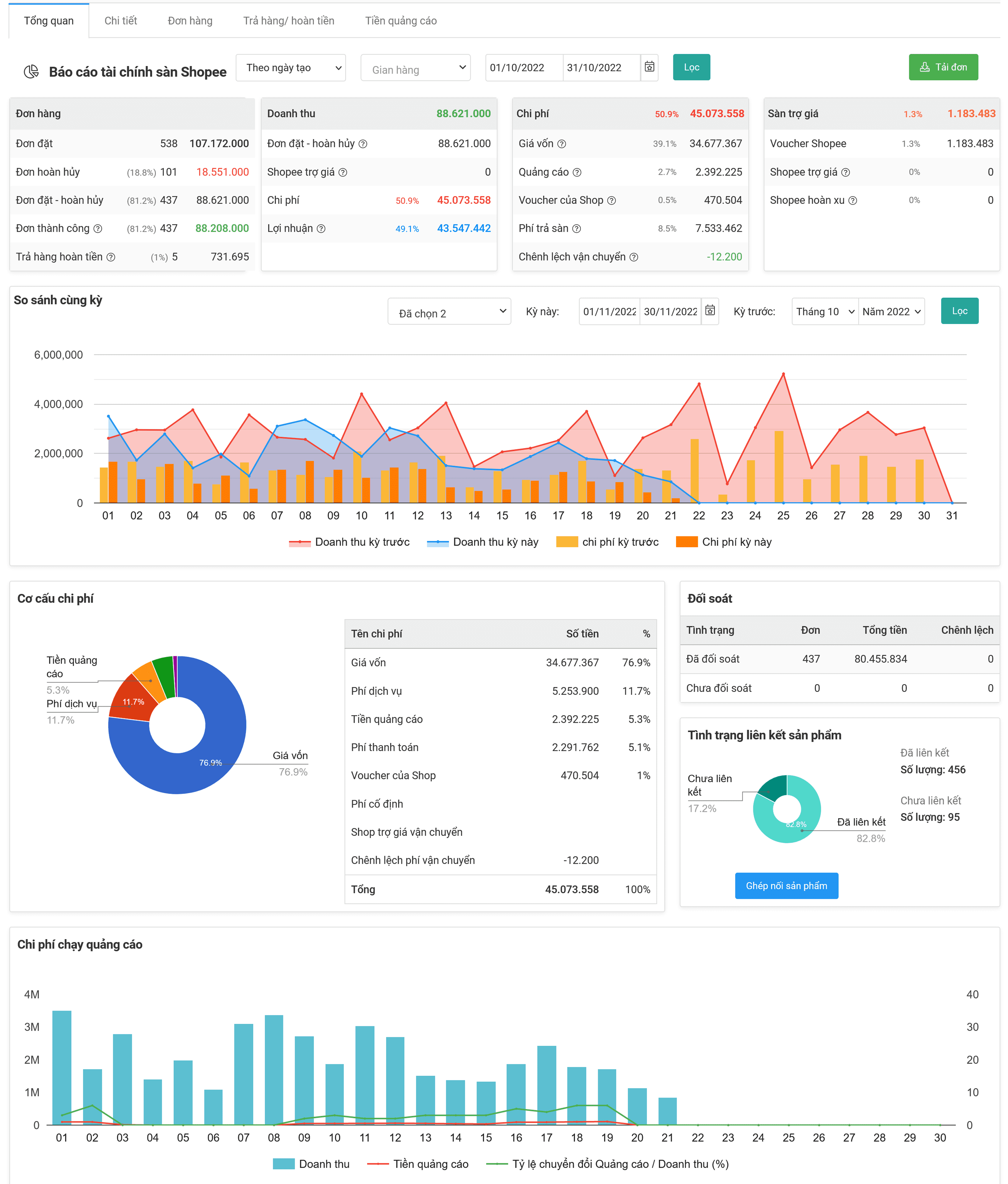Click help icon beside Lợi nhuận
The width and height of the screenshot is (1008, 1184).
pos(321,228)
